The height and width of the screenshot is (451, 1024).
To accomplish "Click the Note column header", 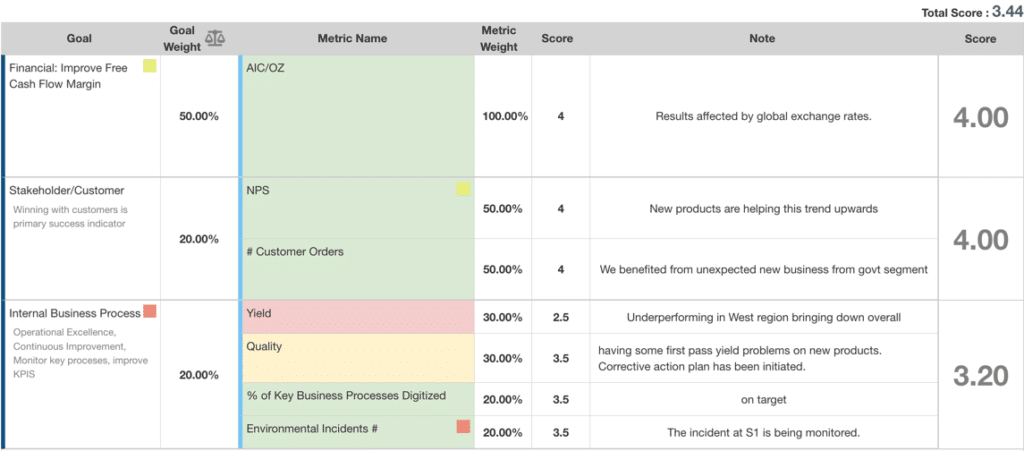I will tap(762, 39).
